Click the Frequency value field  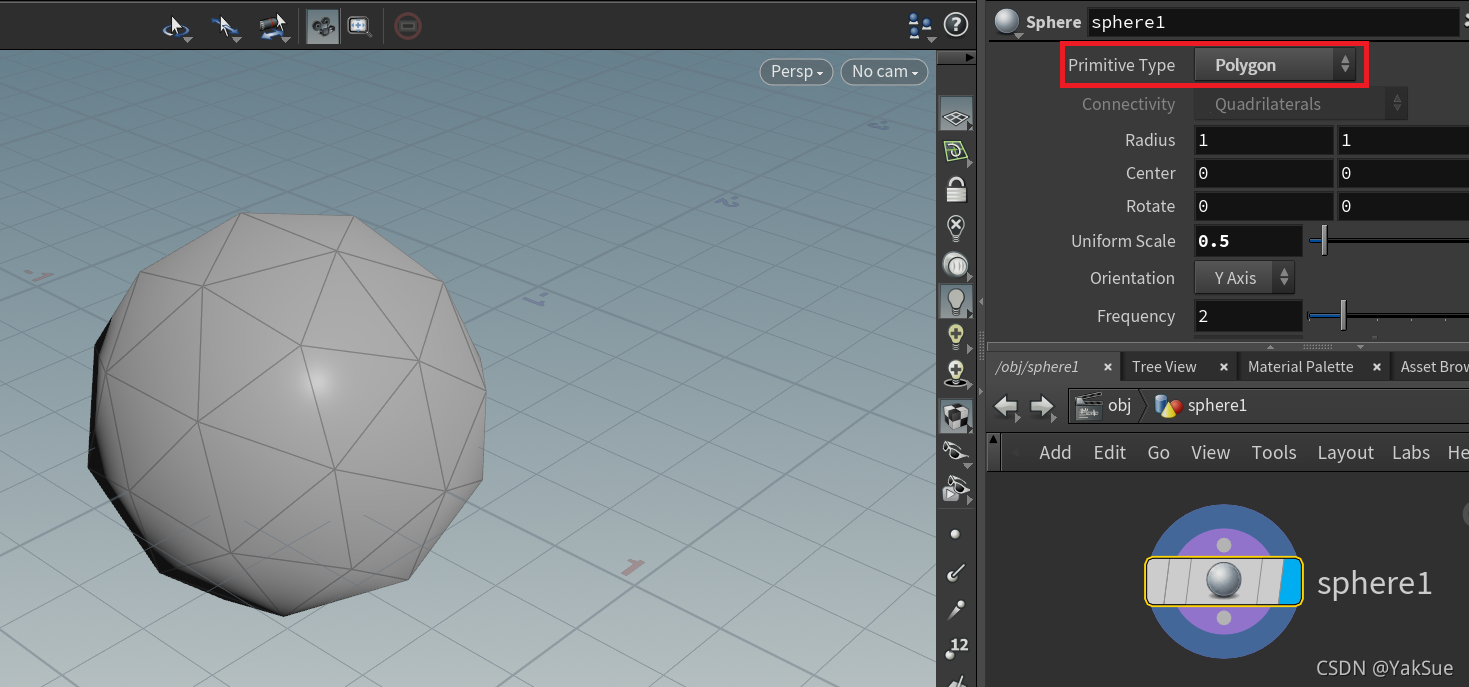(1248, 316)
